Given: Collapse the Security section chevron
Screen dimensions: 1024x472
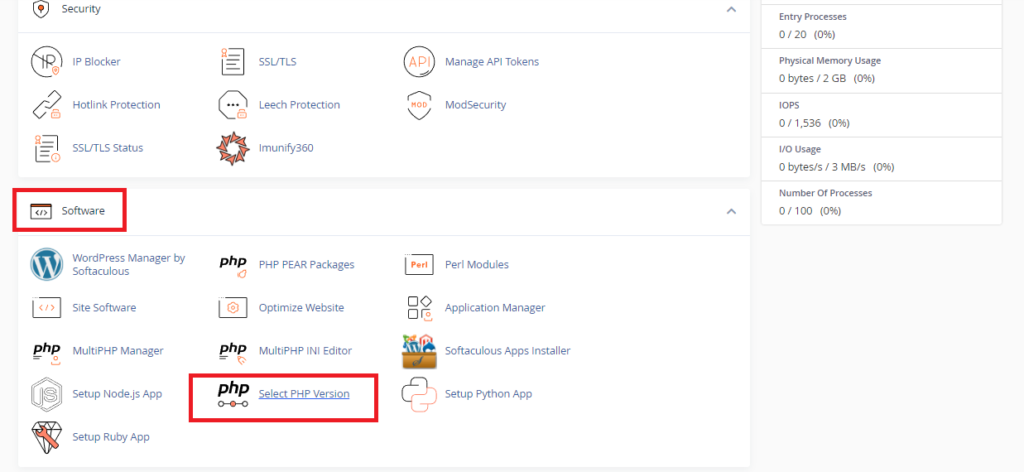Looking at the screenshot, I should click(731, 9).
